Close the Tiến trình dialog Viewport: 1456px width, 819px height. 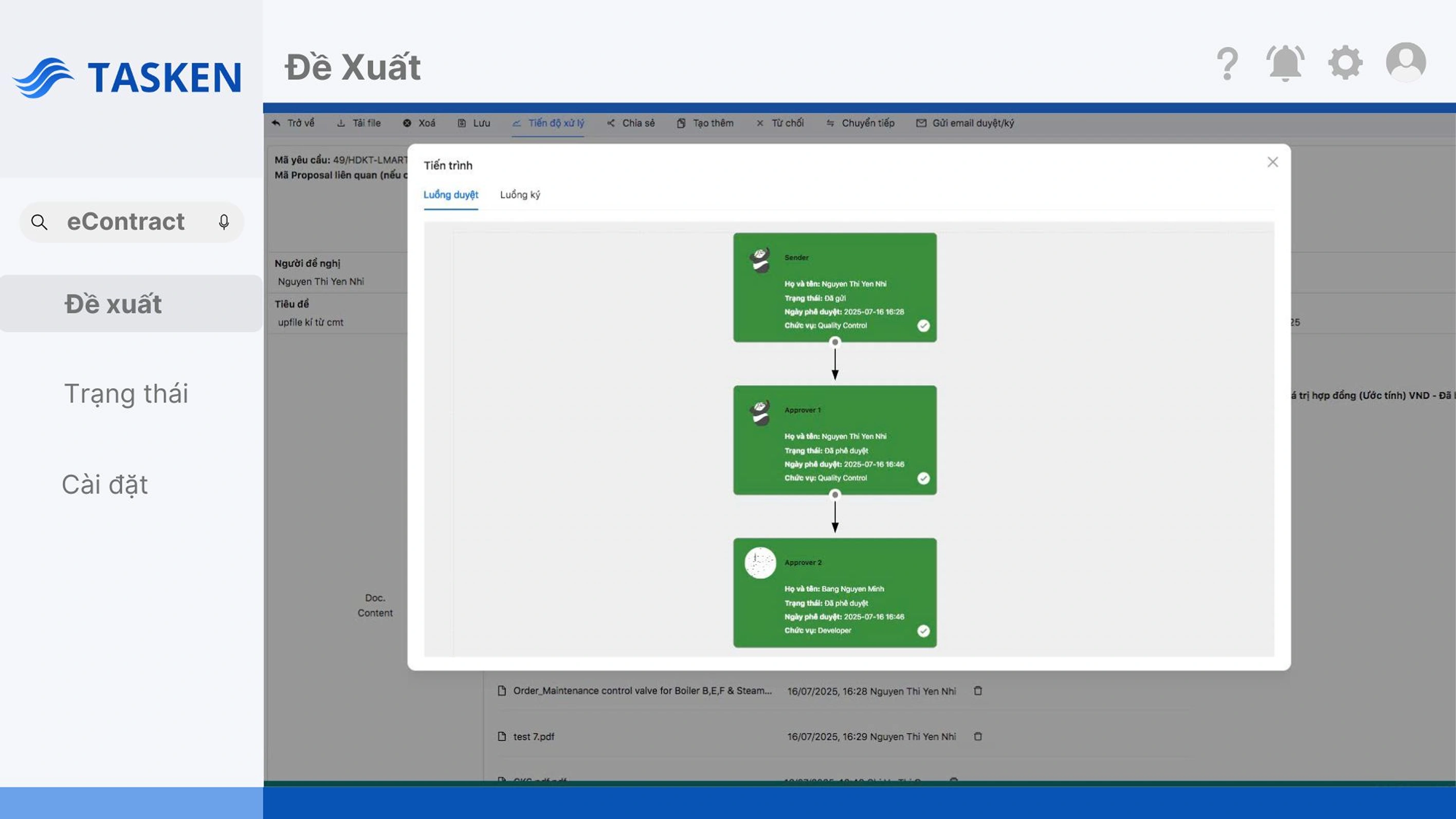[1272, 162]
